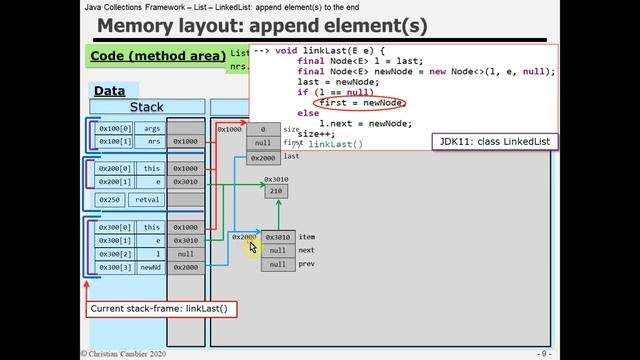This screenshot has width=640, height=360.
Task: Select the '0x300[2]' stack address cell
Action: [x=115, y=254]
